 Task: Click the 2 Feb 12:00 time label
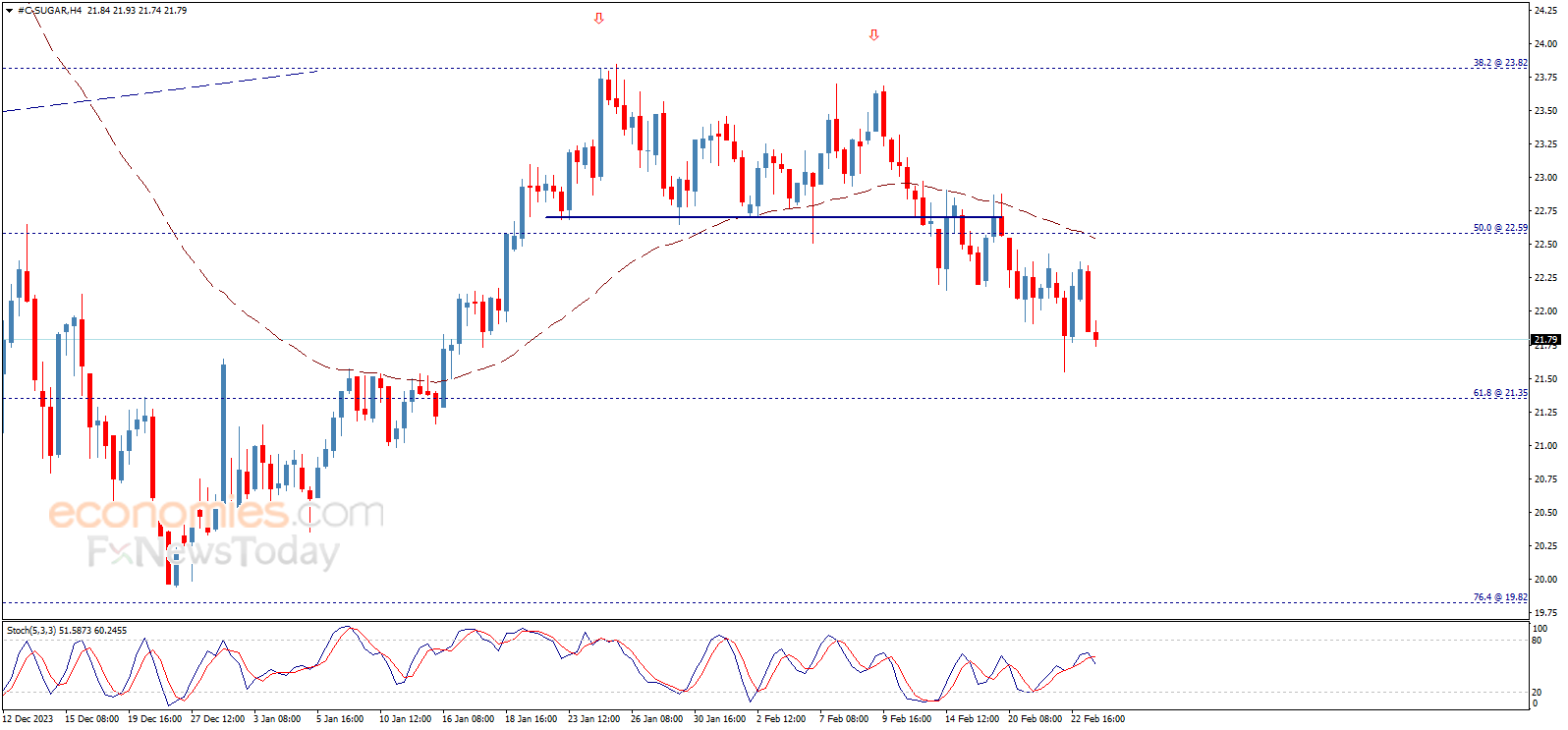[x=781, y=719]
